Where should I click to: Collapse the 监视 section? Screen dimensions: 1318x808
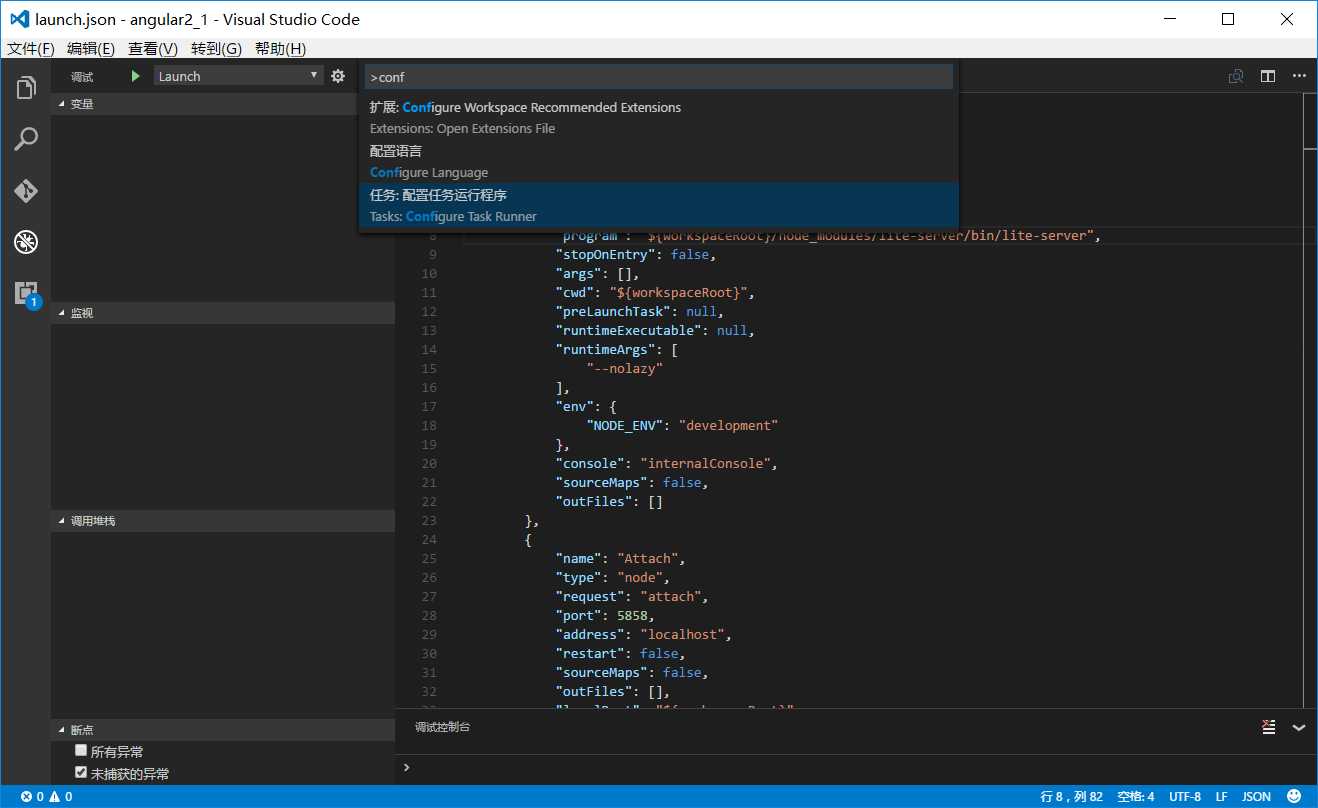[x=223, y=313]
